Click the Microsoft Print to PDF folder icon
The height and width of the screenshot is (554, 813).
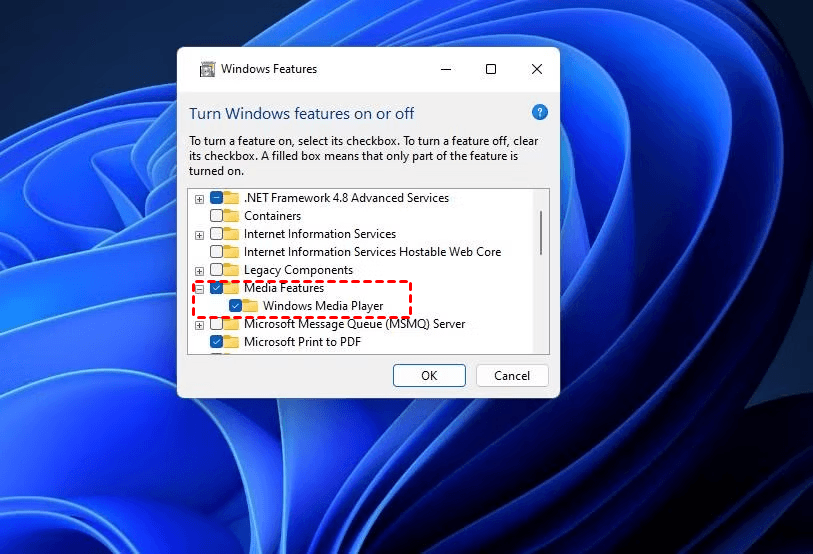point(232,342)
